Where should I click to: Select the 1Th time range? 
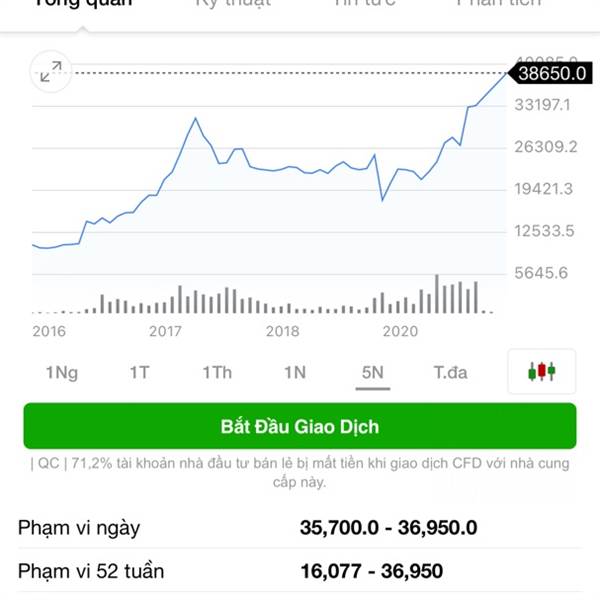[217, 372]
